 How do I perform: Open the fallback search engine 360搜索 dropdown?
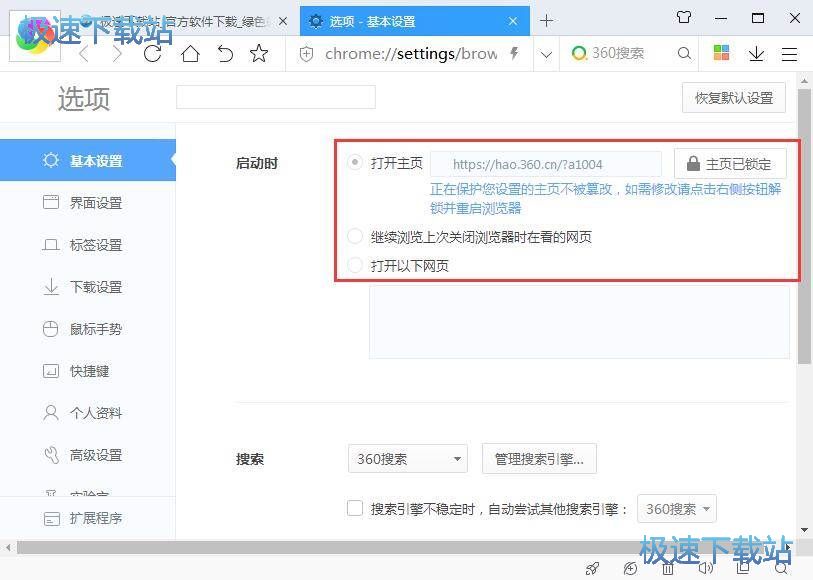click(677, 509)
